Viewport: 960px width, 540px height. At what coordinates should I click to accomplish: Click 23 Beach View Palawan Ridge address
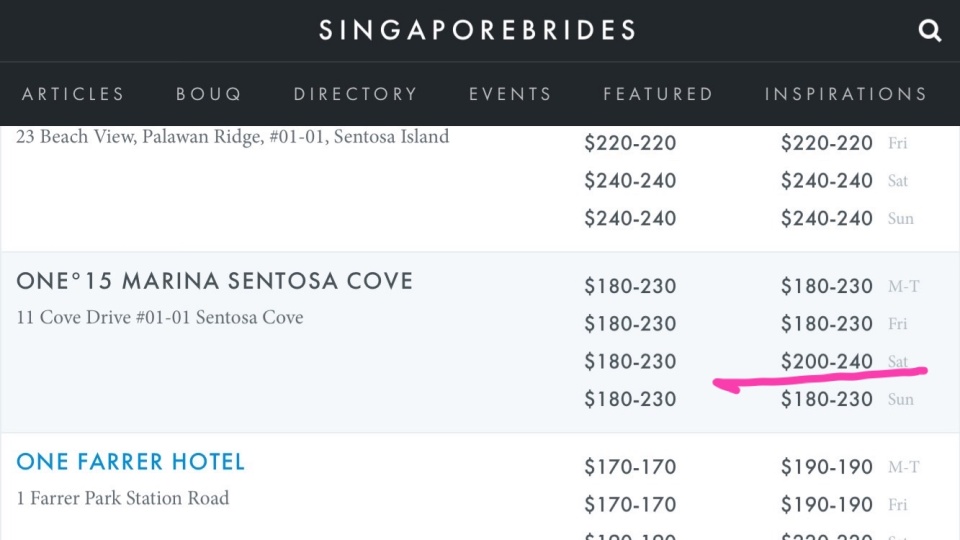[x=233, y=136]
